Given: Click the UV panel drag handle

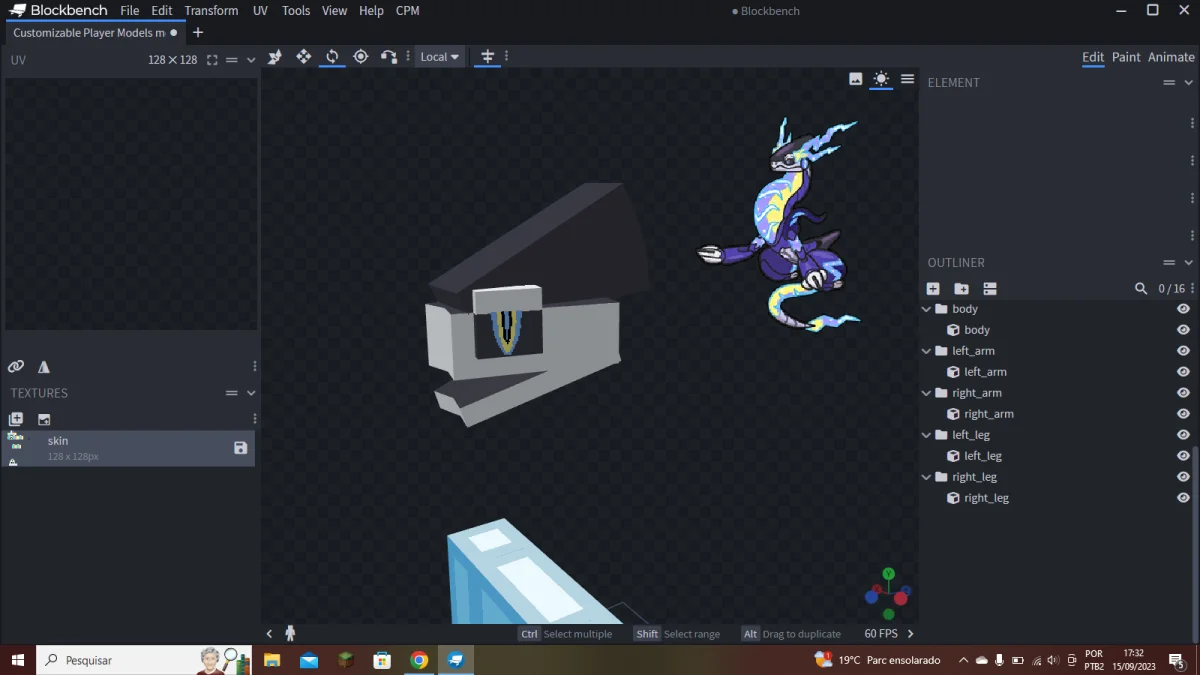Looking at the screenshot, I should click(x=232, y=60).
